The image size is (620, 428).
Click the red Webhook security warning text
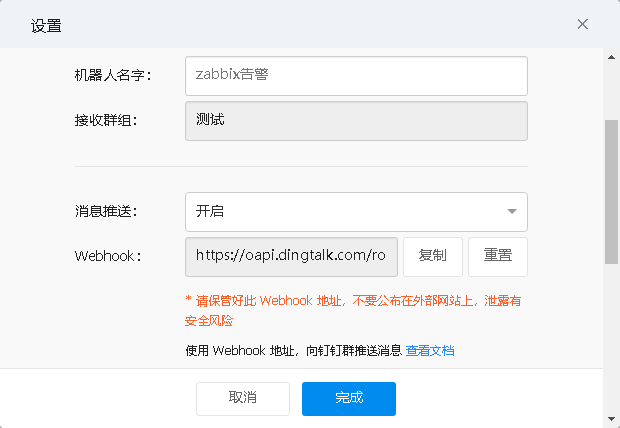[353, 311]
